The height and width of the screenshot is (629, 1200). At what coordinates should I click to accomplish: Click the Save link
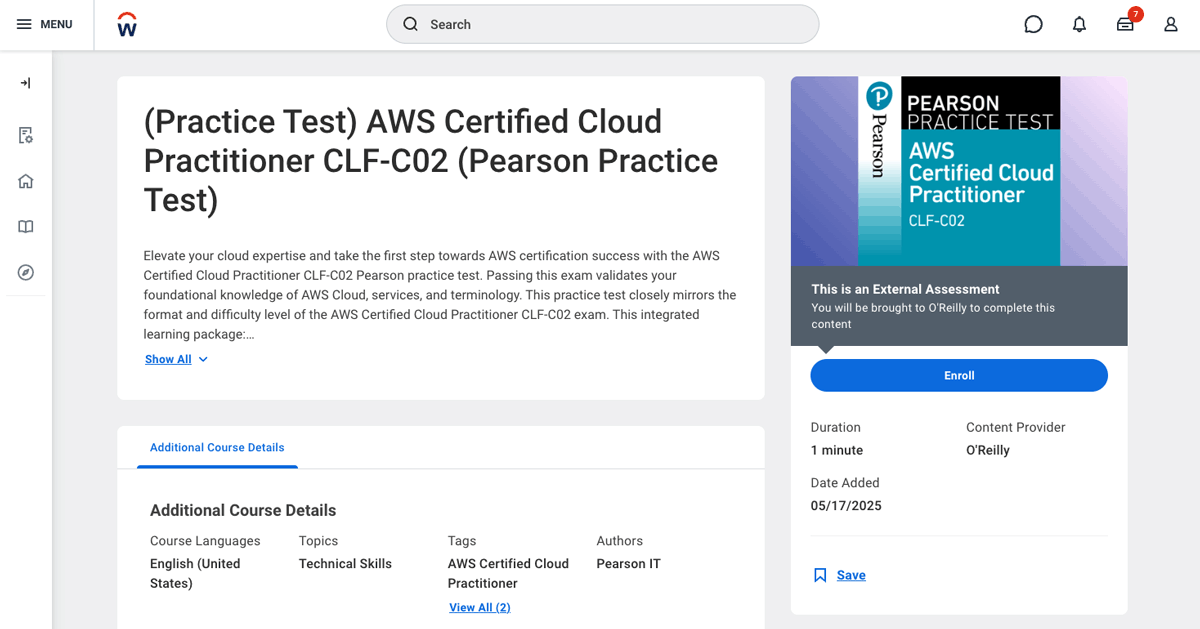[851, 575]
